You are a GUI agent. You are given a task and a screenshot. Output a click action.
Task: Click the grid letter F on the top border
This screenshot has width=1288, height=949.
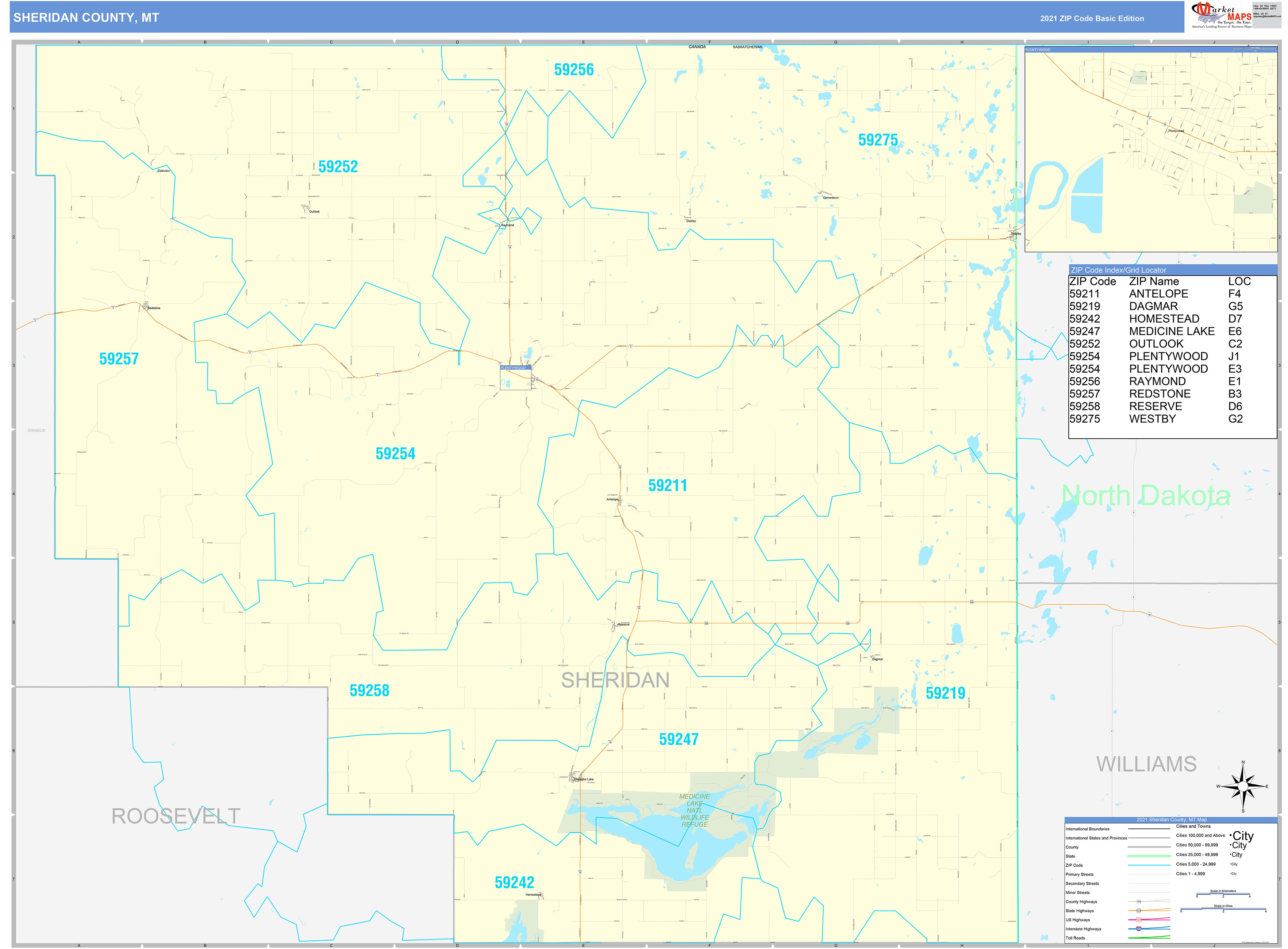(710, 41)
